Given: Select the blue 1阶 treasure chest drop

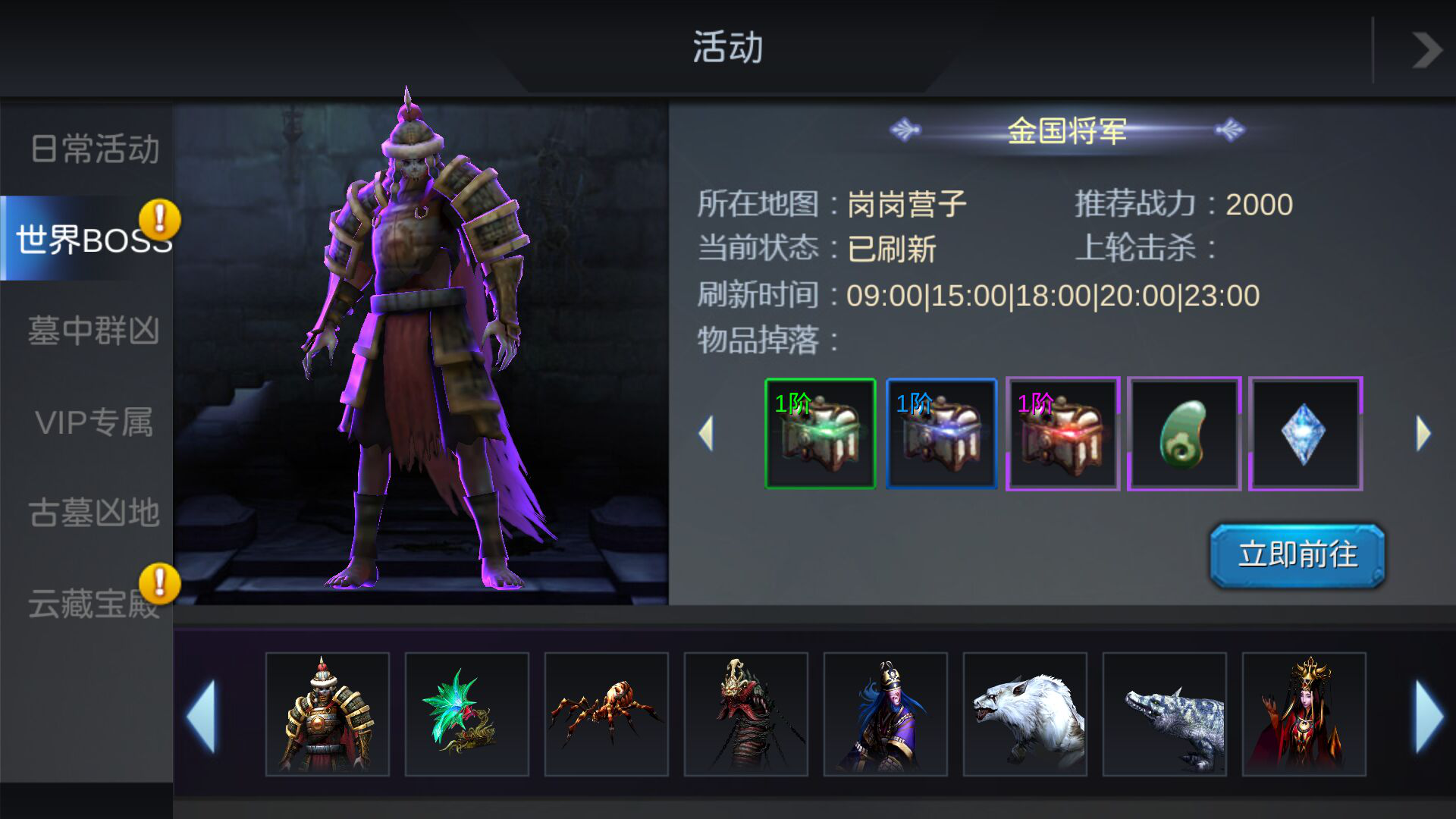Looking at the screenshot, I should click(x=941, y=434).
